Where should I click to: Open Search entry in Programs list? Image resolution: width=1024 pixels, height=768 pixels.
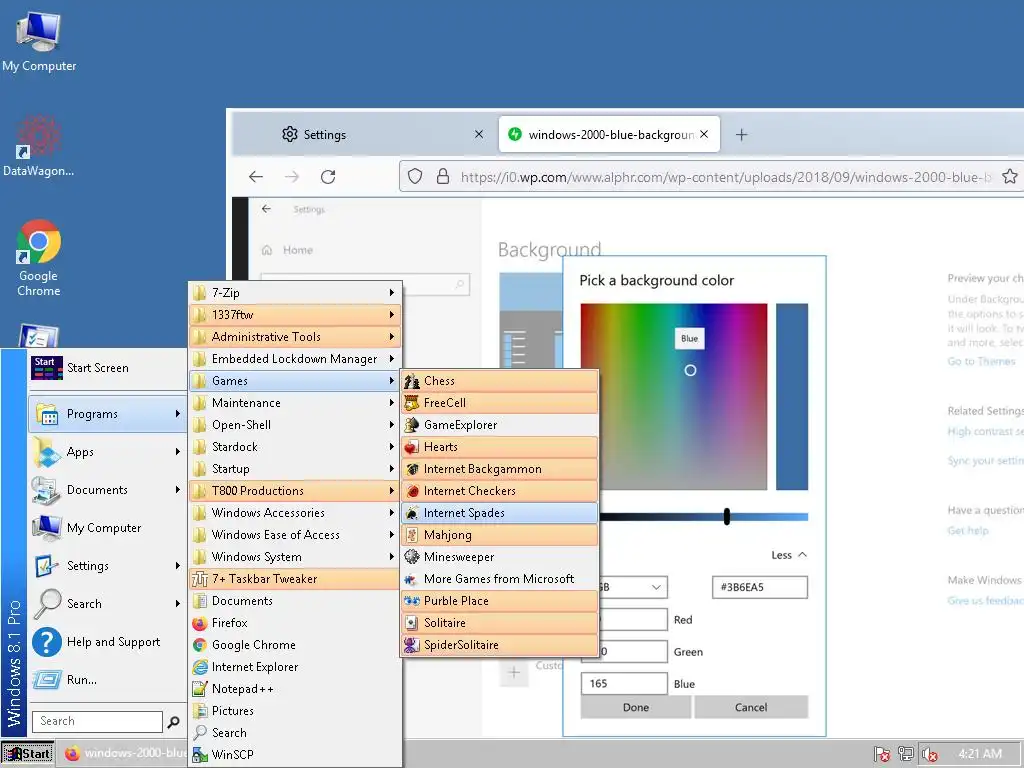295,733
